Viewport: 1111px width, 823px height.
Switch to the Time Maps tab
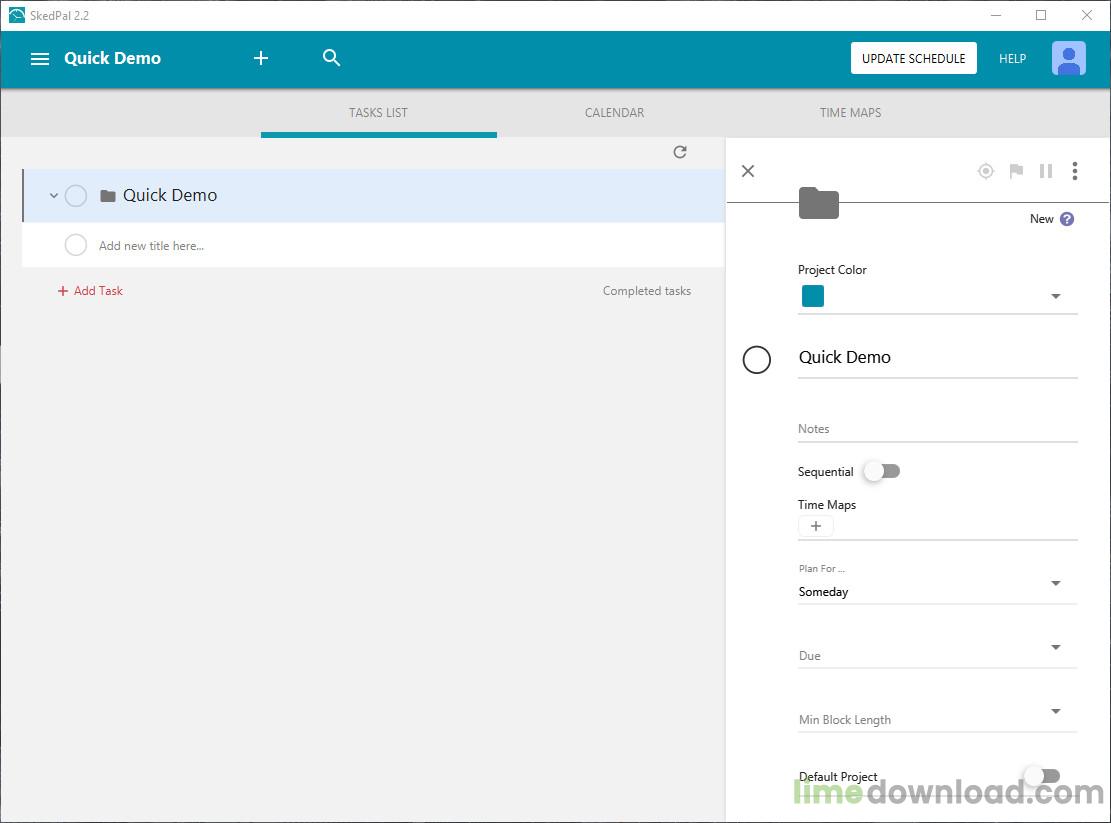coord(850,113)
